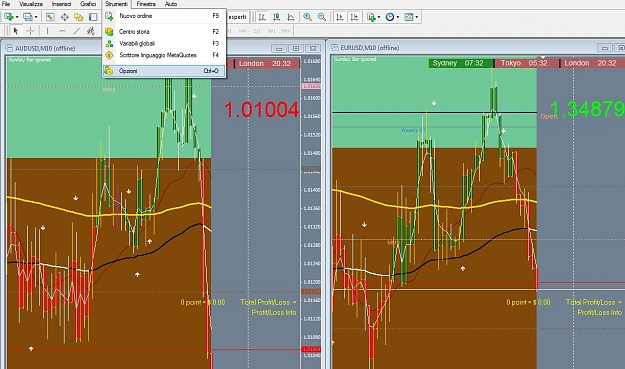Select the equidistant channel tool

91,31
